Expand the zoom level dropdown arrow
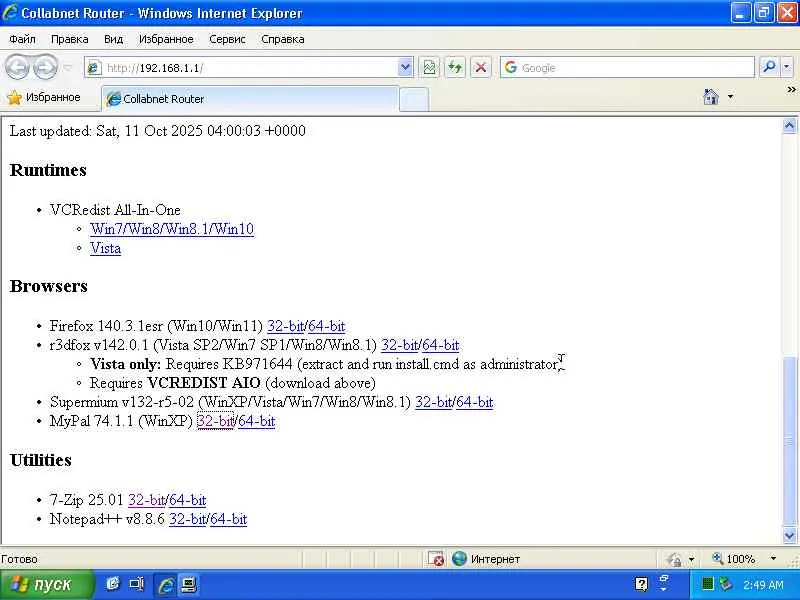 773,559
